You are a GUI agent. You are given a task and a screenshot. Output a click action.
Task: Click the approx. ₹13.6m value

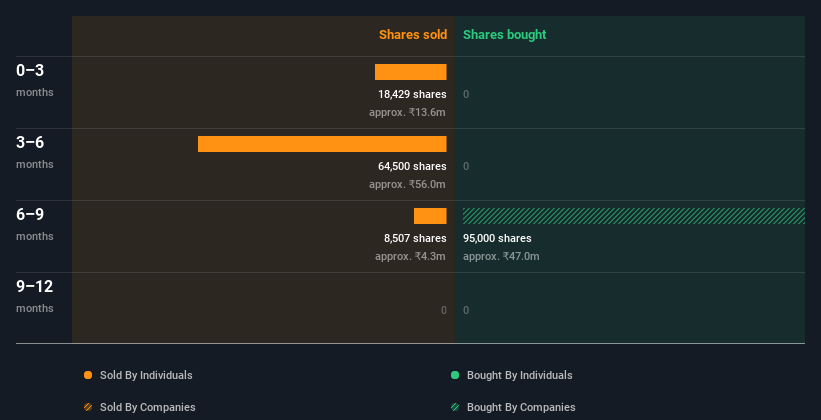click(407, 112)
